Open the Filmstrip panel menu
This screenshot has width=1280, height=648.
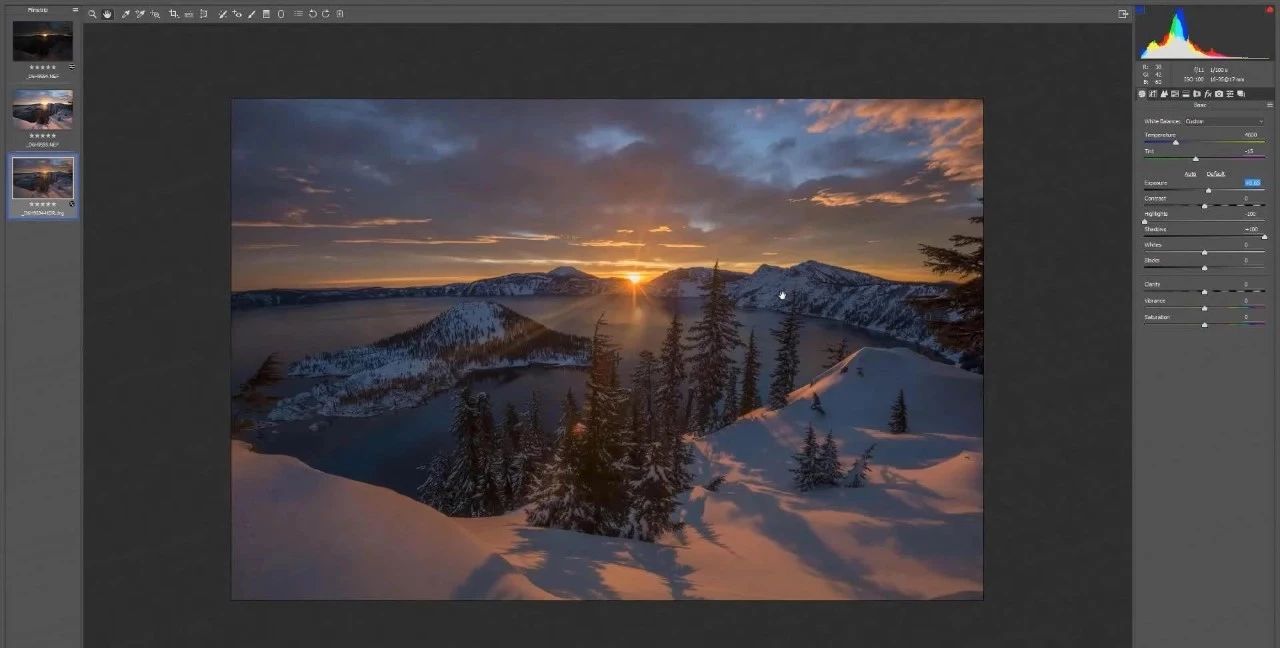pyautogui.click(x=75, y=9)
